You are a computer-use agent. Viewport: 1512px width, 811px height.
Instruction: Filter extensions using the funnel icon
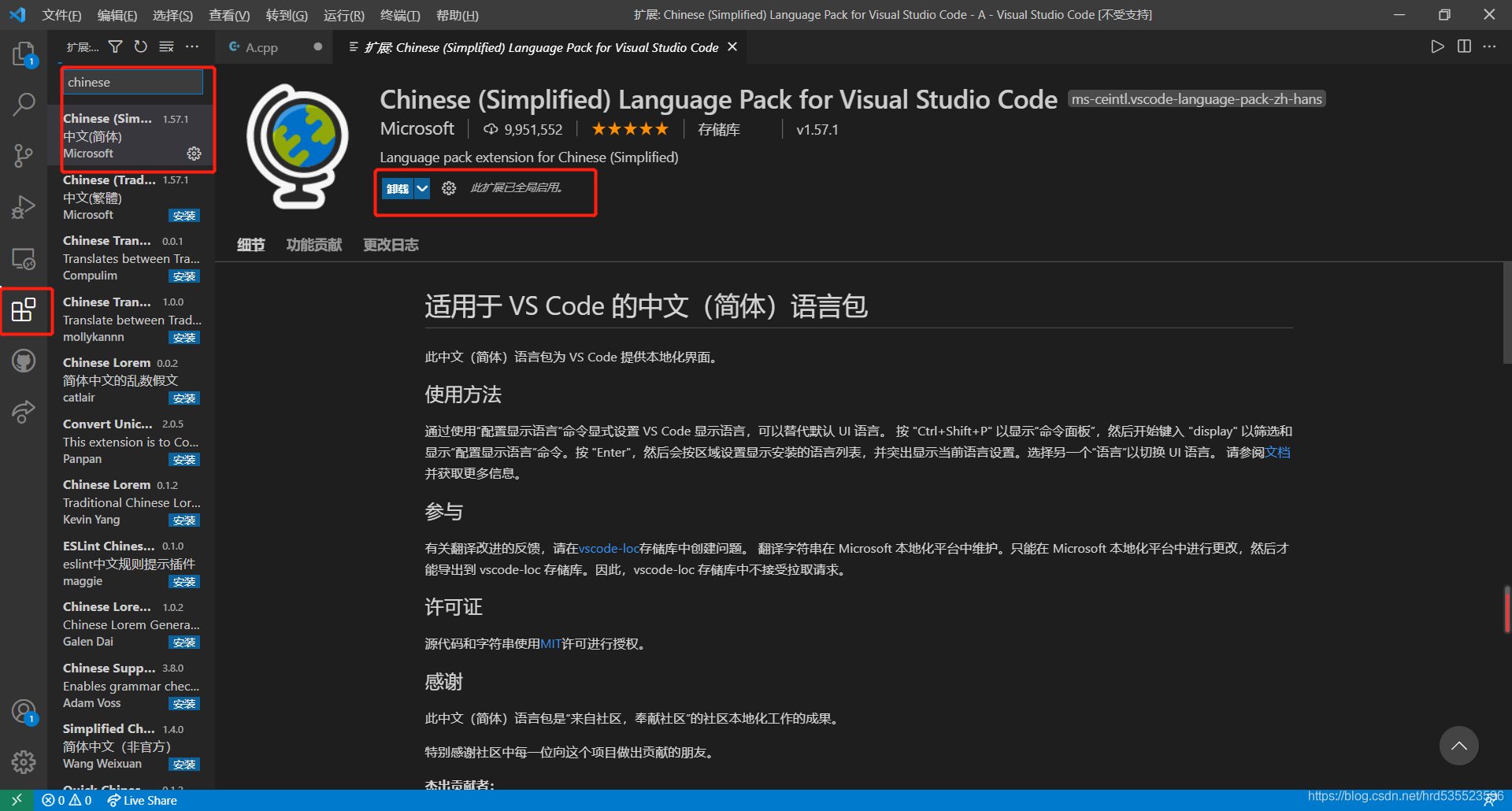115,47
